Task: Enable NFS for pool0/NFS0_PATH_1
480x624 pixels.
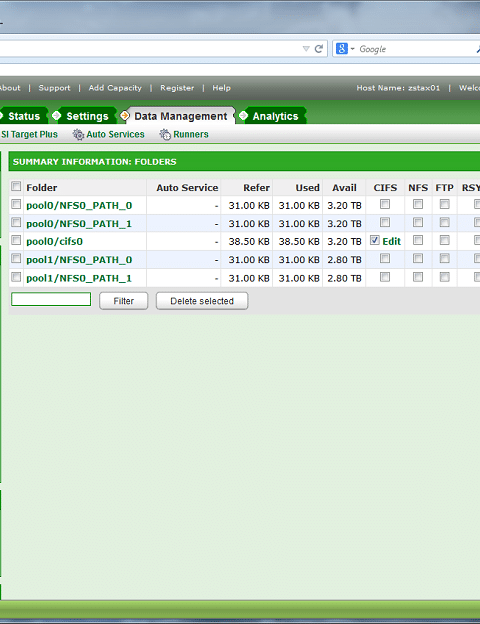Action: (x=418, y=222)
